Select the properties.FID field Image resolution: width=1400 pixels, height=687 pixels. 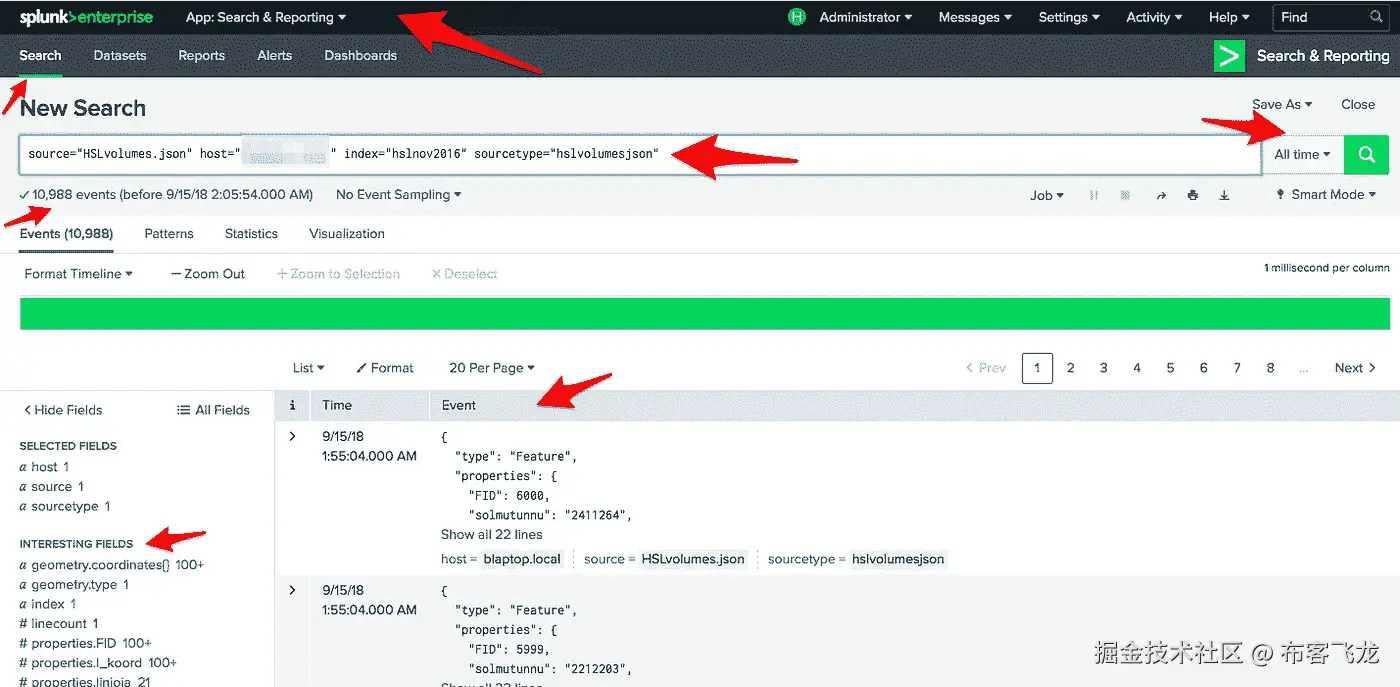click(85, 643)
